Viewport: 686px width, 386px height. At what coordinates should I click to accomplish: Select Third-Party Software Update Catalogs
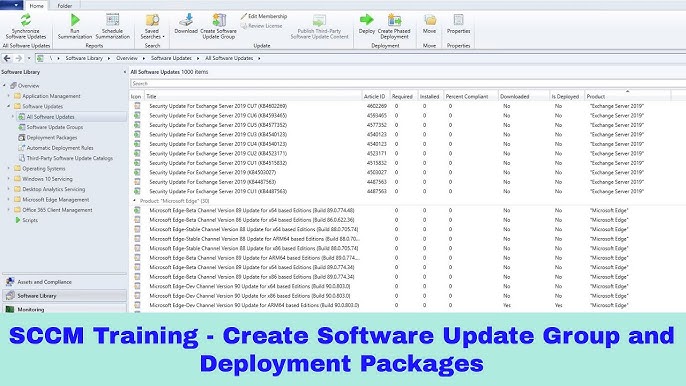(70, 158)
